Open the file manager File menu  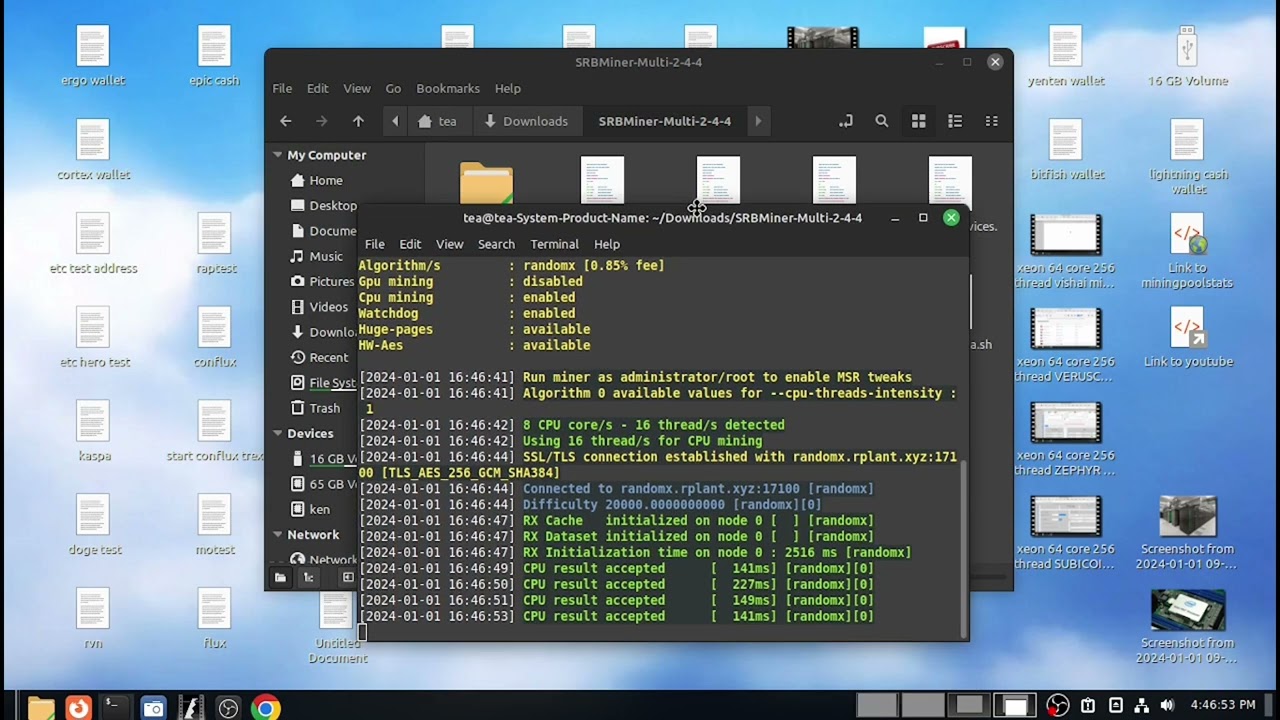pos(282,88)
